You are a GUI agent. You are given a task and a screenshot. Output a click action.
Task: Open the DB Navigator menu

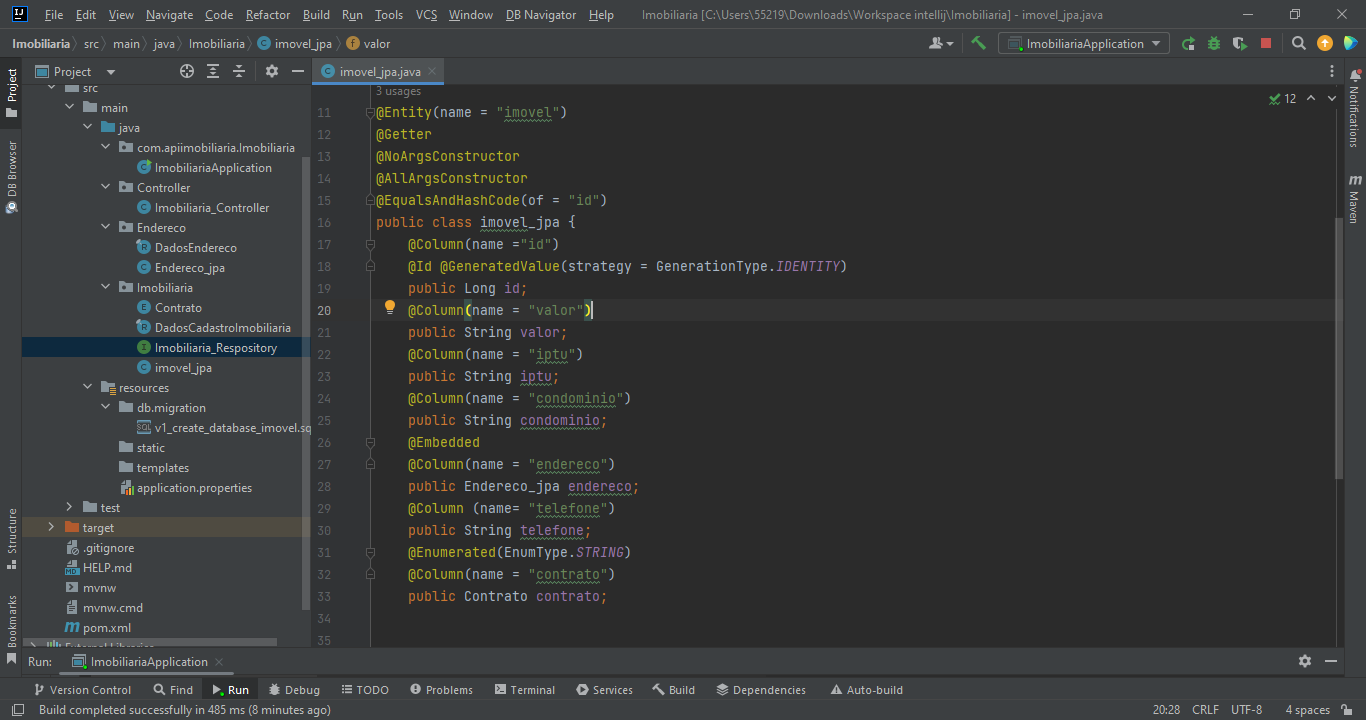pos(541,15)
